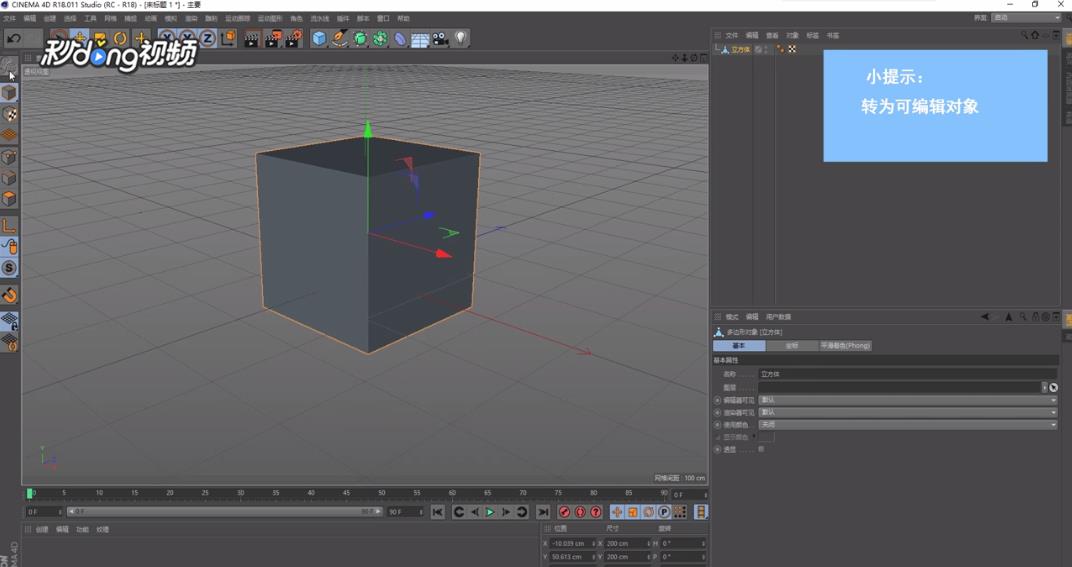Open the 使用颜色 dropdown

coord(907,424)
